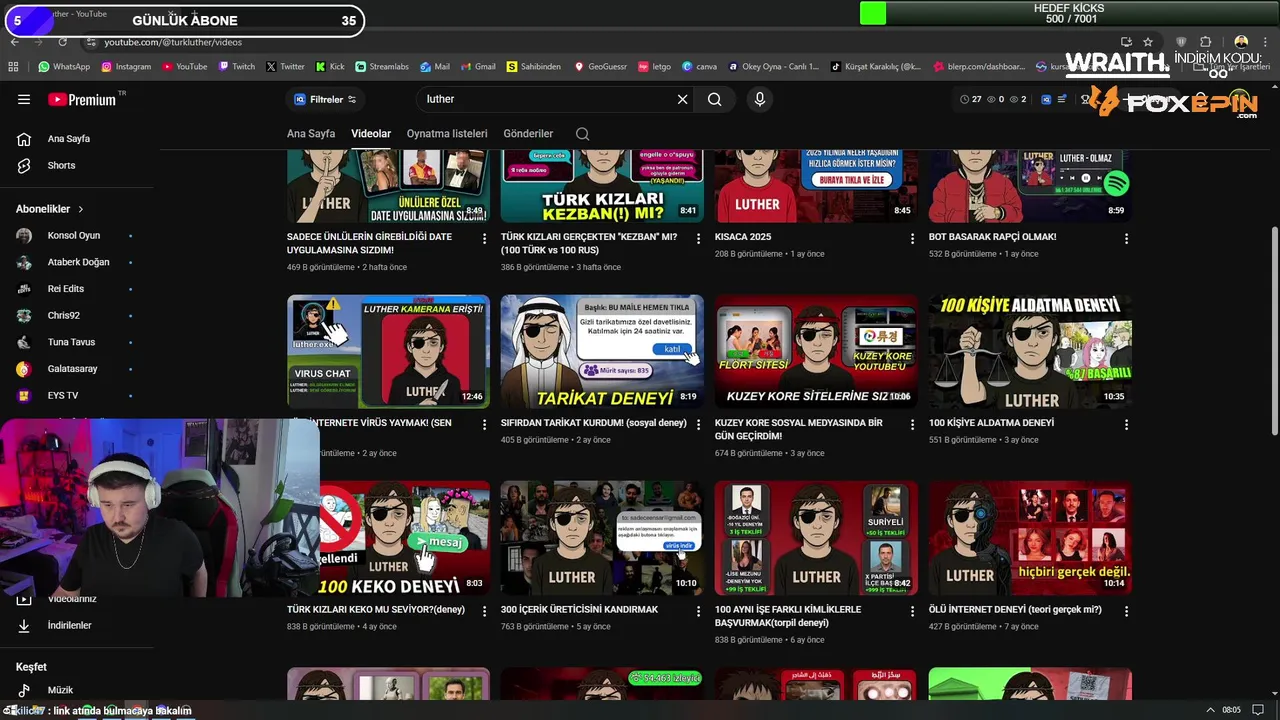Expand the Abonelikler section
This screenshot has width=1280, height=720.
50,209
